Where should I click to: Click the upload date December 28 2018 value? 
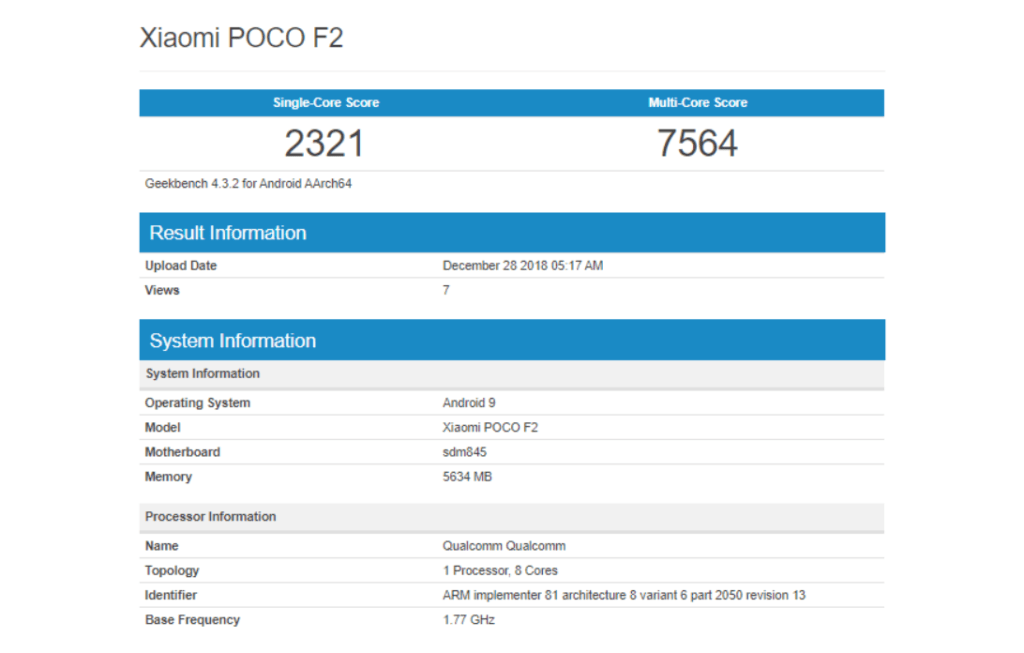pos(522,266)
